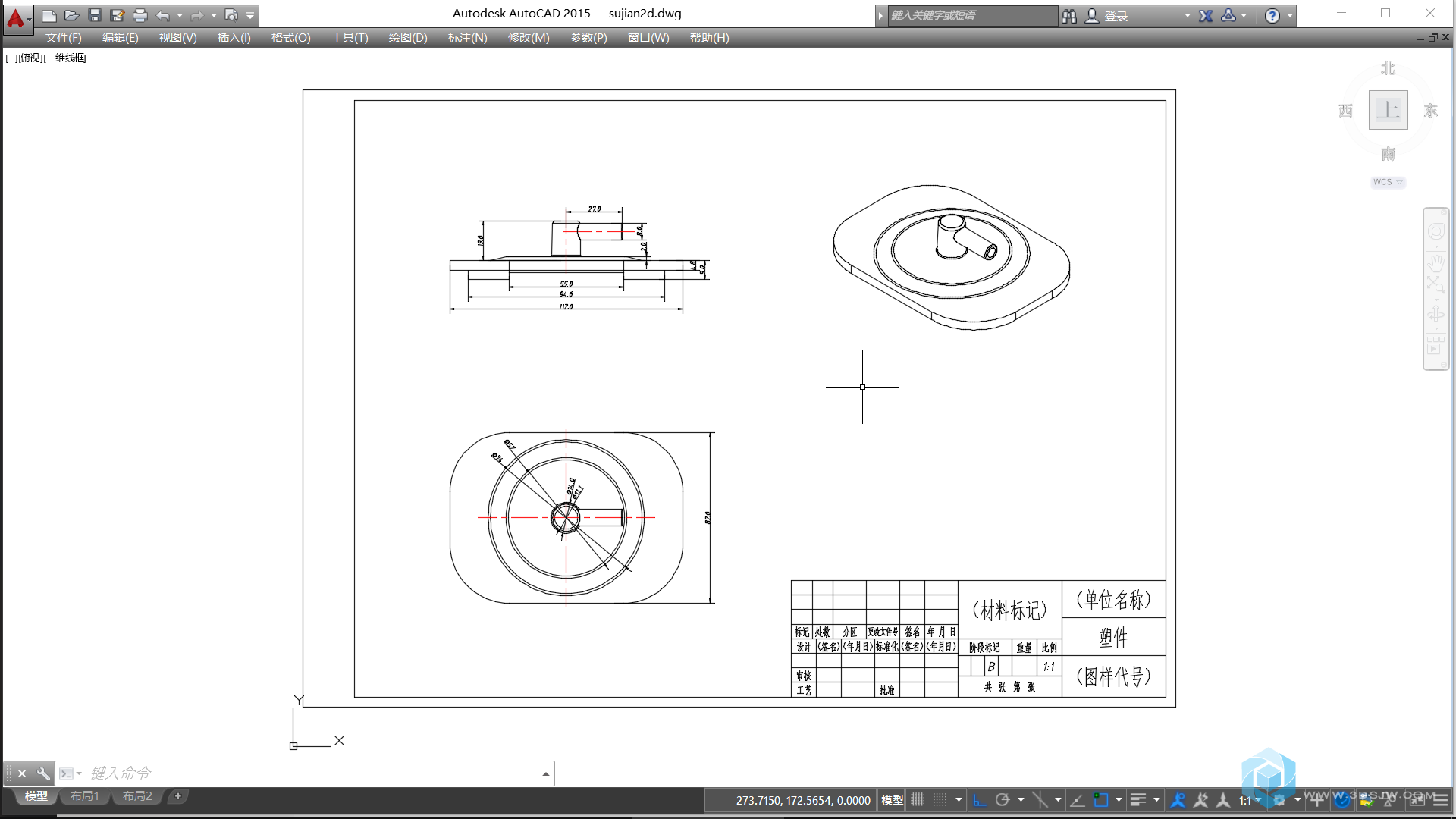Click the Open file folder icon
The width and height of the screenshot is (1456, 819).
pos(72,15)
